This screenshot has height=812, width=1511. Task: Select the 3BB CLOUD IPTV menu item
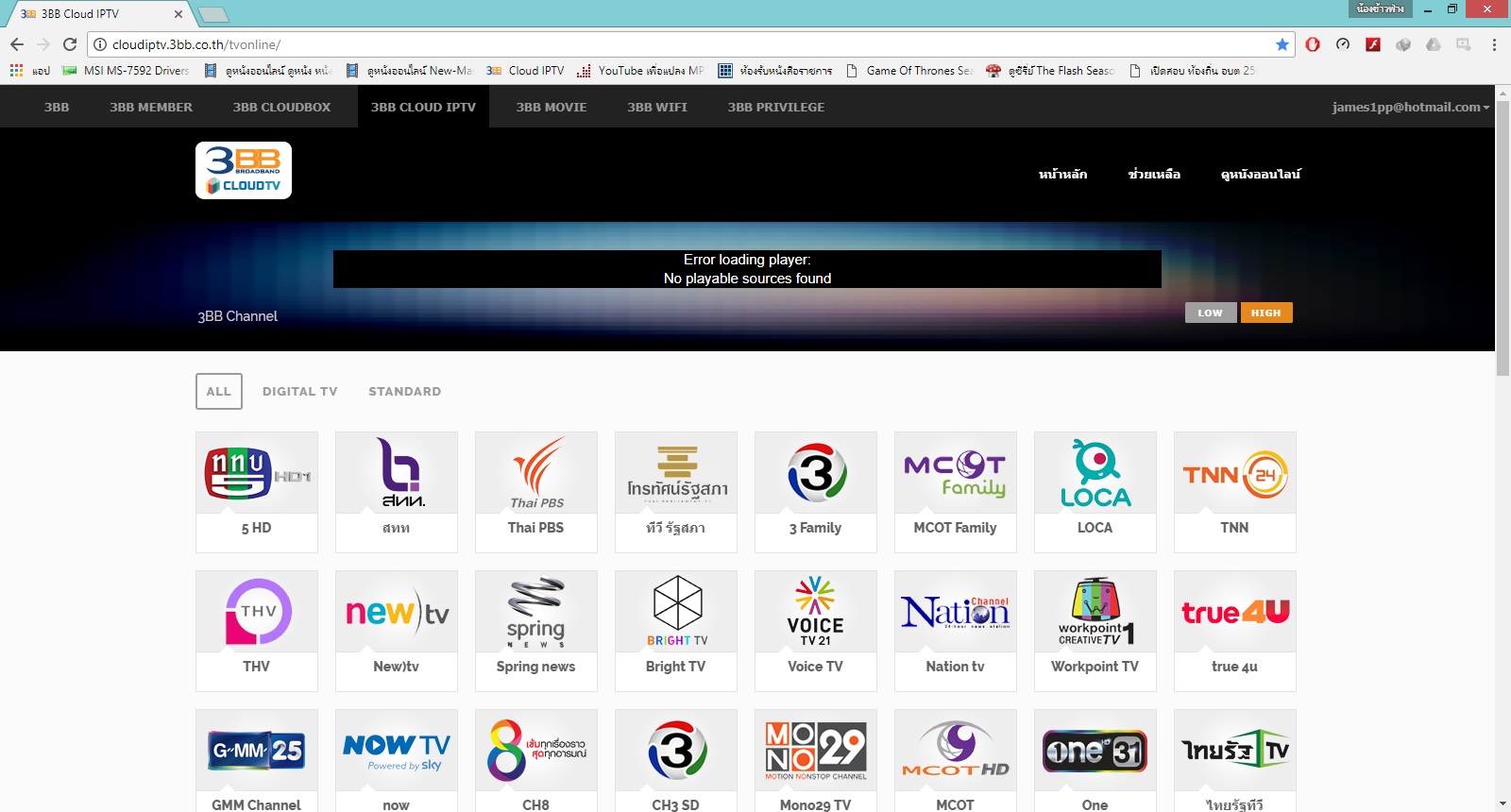pos(423,107)
